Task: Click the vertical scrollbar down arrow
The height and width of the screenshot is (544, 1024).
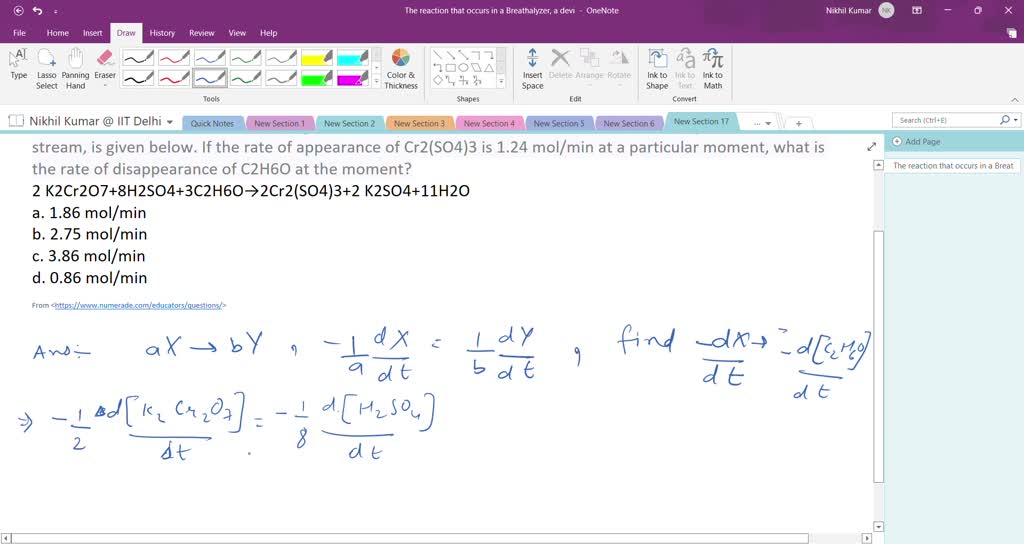Action: pos(878,526)
